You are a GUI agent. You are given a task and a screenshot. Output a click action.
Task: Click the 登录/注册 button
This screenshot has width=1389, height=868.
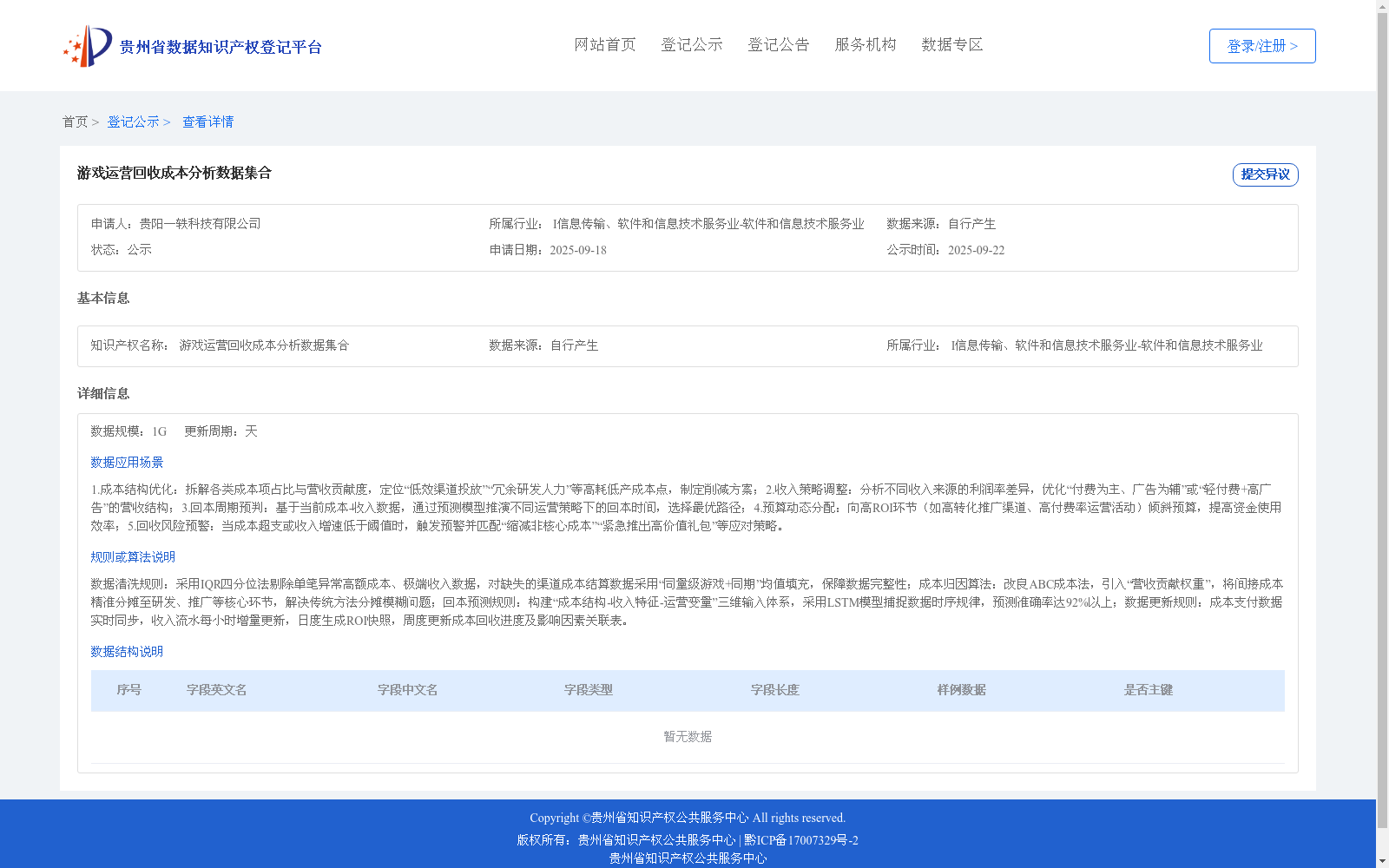tap(1262, 46)
